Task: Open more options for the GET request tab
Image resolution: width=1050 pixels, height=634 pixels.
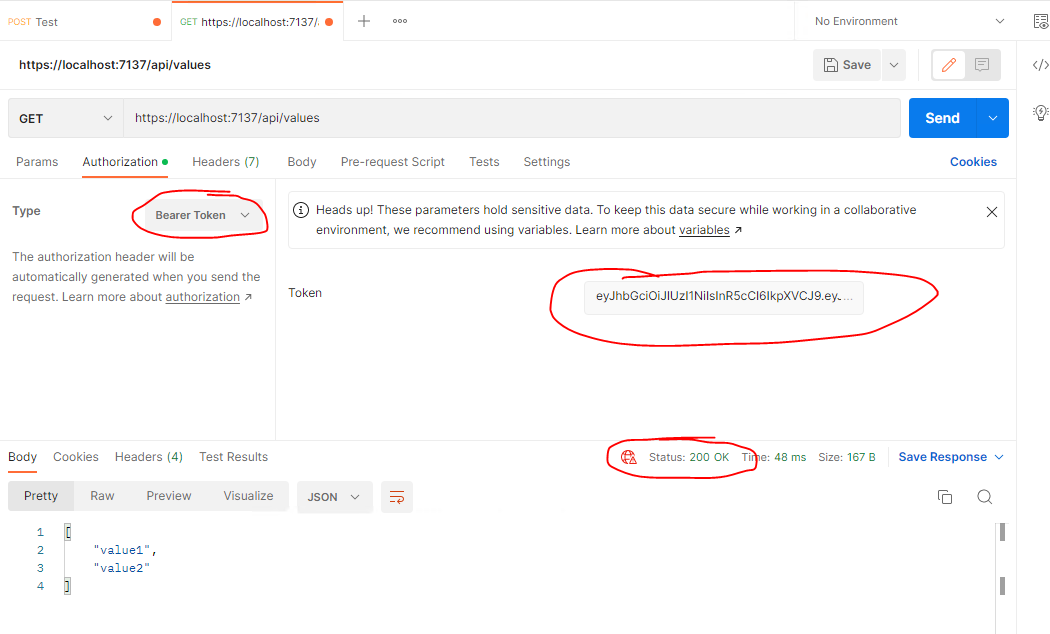Action: point(399,20)
